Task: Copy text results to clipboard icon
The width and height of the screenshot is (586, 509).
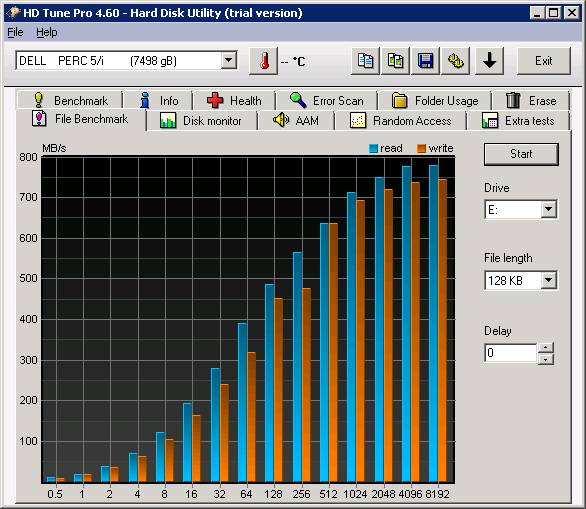Action: 365,61
